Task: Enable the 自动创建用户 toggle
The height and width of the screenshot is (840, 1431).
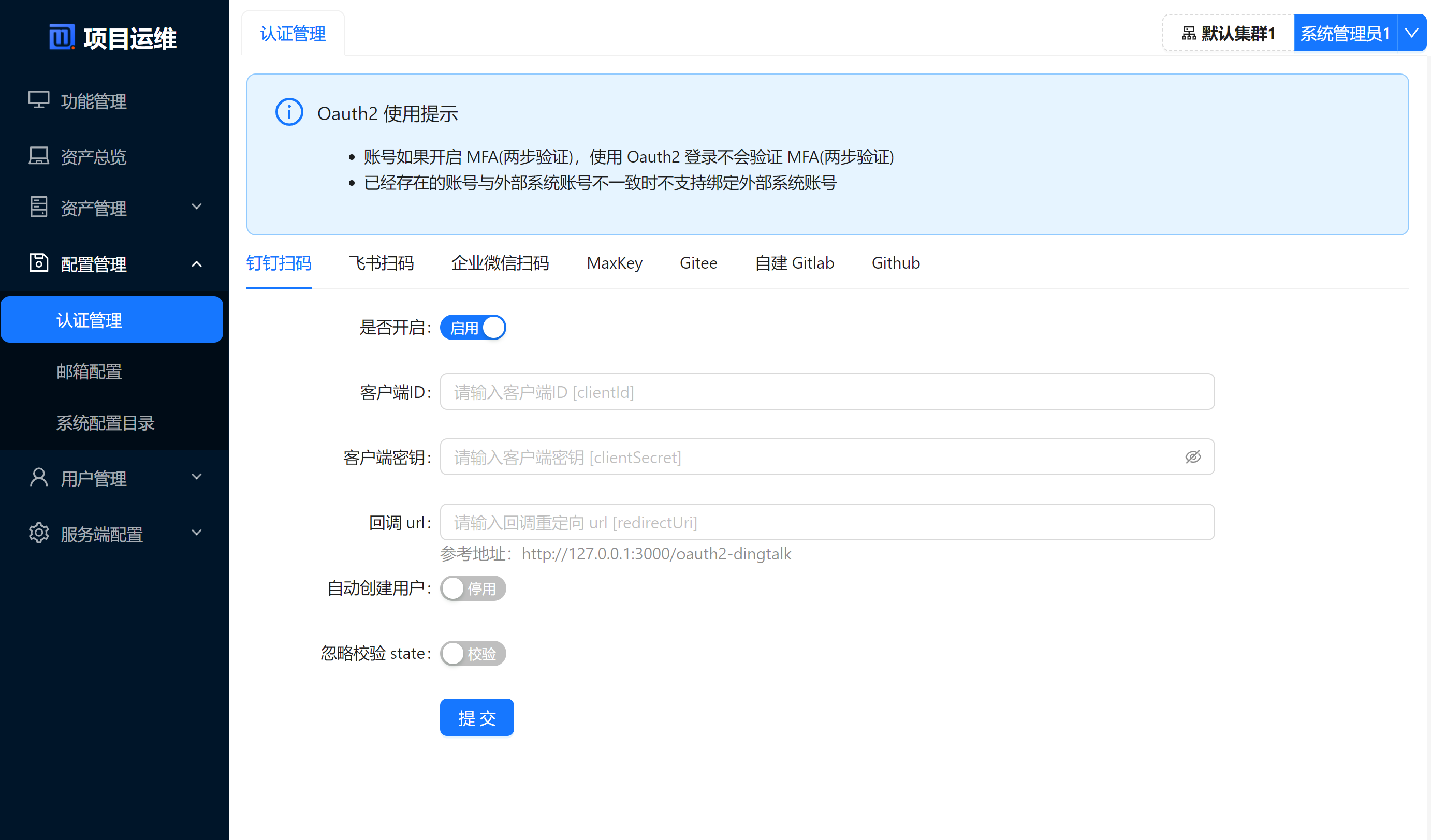Action: click(x=473, y=588)
